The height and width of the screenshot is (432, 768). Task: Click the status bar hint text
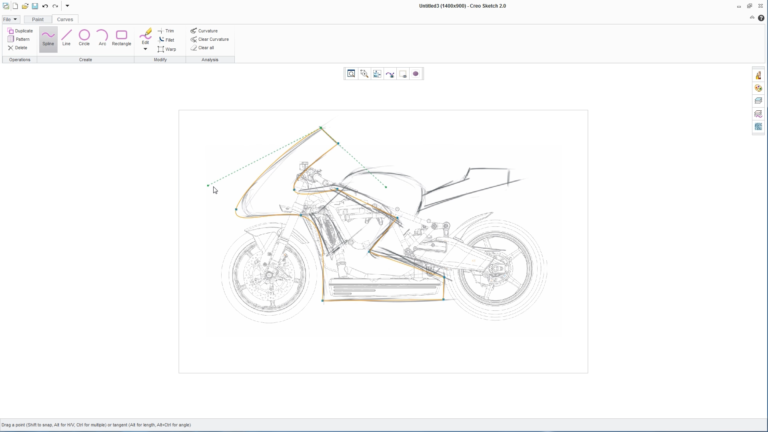coord(96,425)
